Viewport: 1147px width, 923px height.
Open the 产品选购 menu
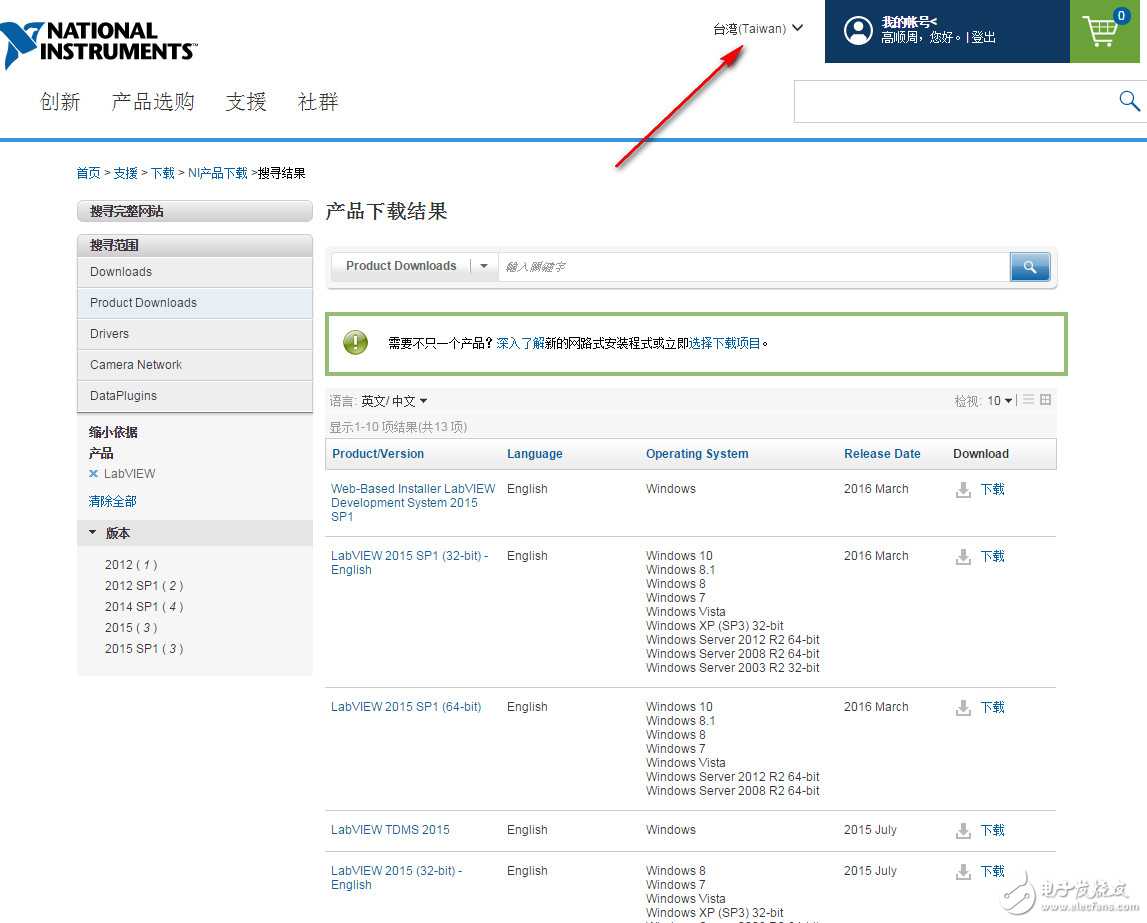pos(153,102)
